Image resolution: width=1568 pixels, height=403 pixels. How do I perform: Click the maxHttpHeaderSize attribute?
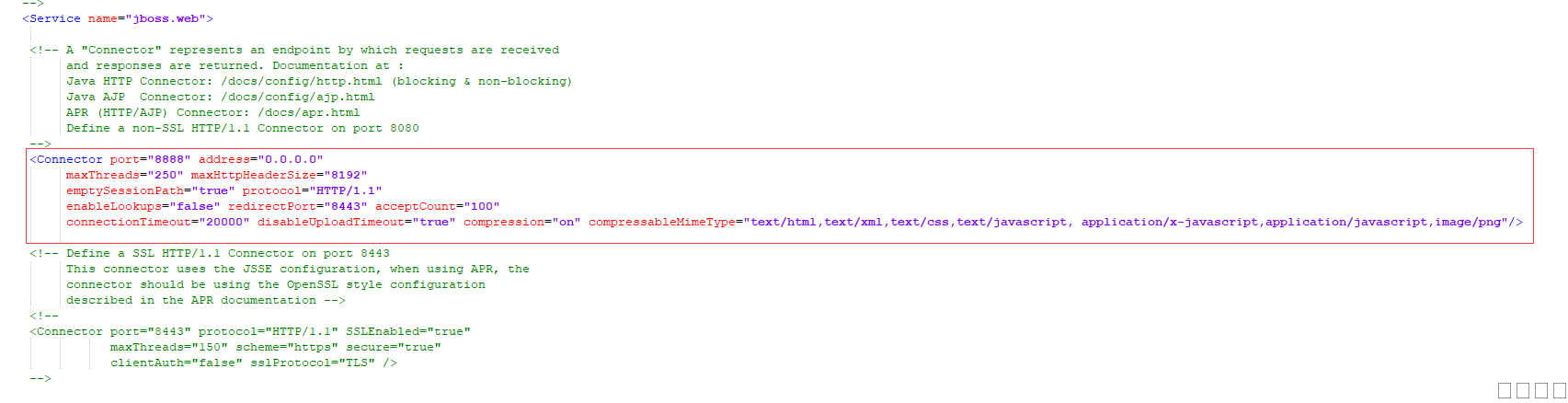(x=254, y=175)
